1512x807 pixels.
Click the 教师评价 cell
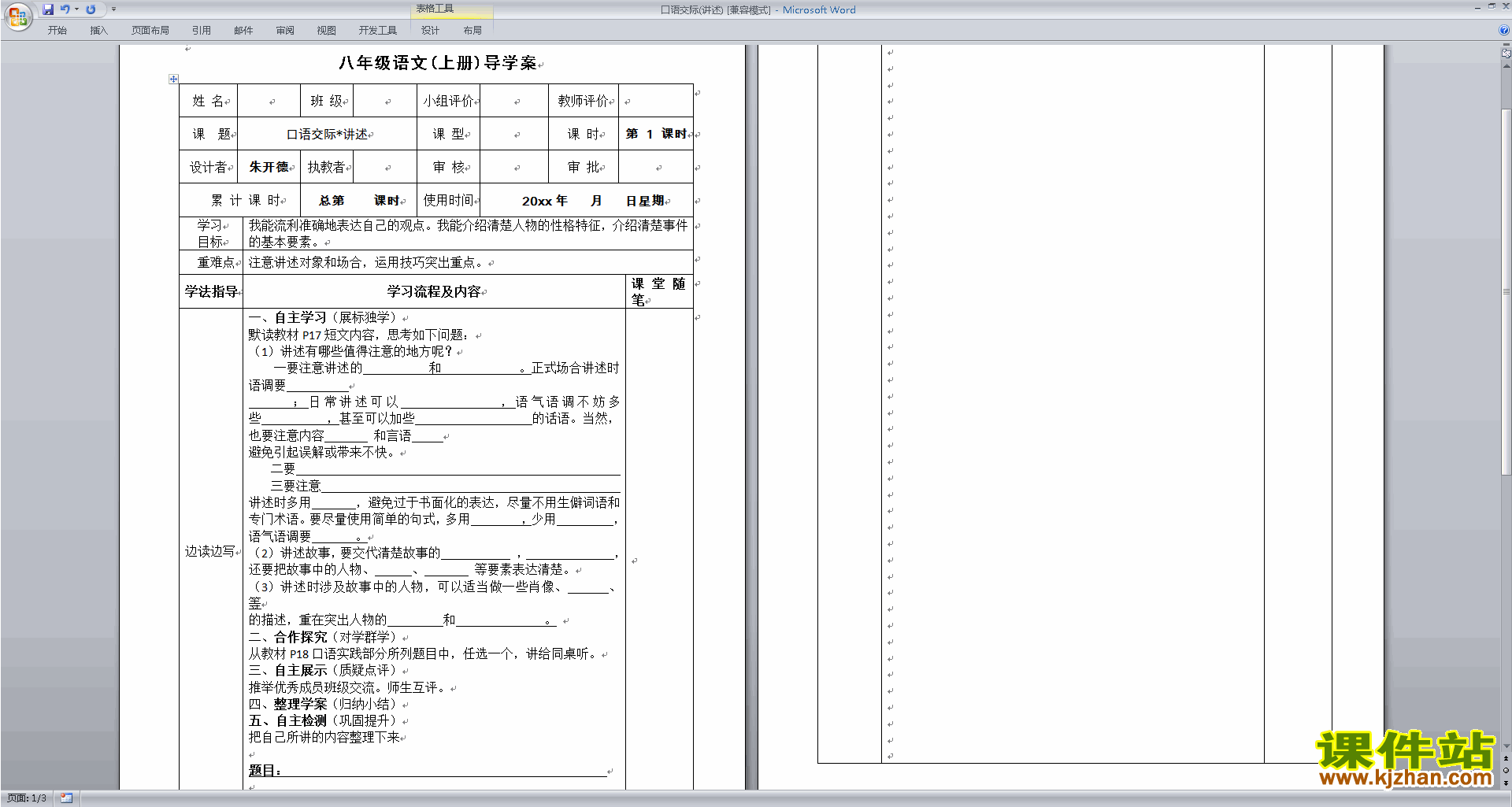pos(584,101)
